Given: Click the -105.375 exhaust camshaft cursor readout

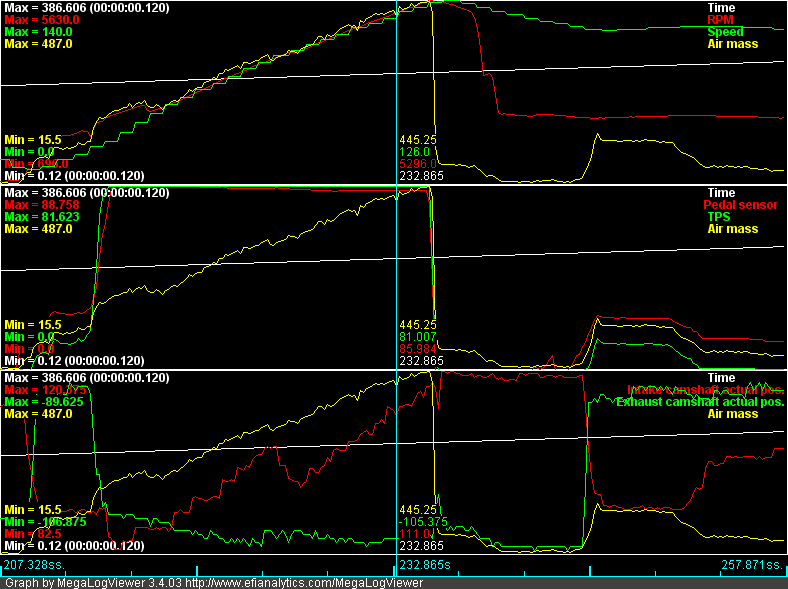Looking at the screenshot, I should [424, 522].
